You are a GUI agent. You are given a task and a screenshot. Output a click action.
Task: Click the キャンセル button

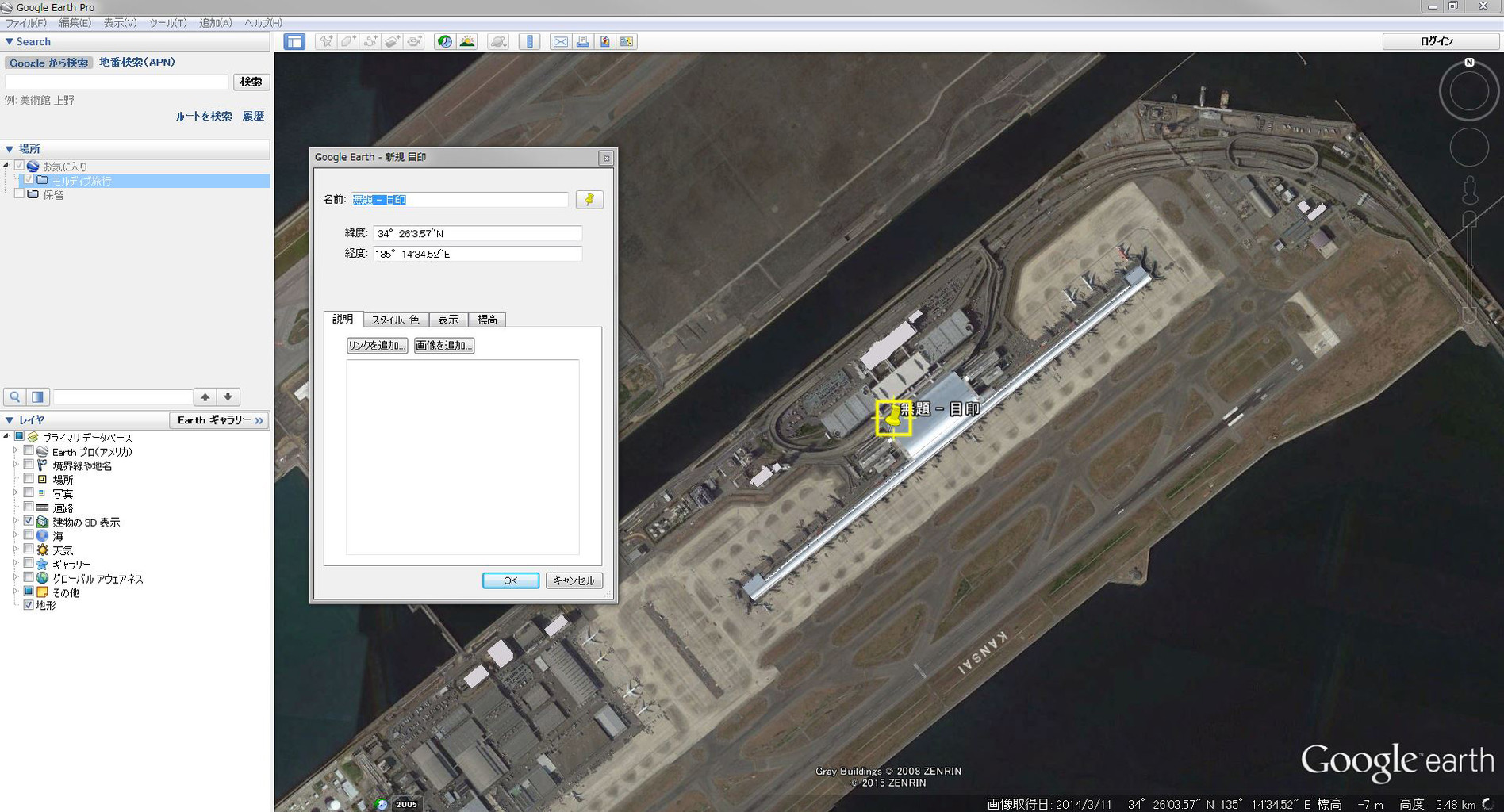pyautogui.click(x=574, y=580)
